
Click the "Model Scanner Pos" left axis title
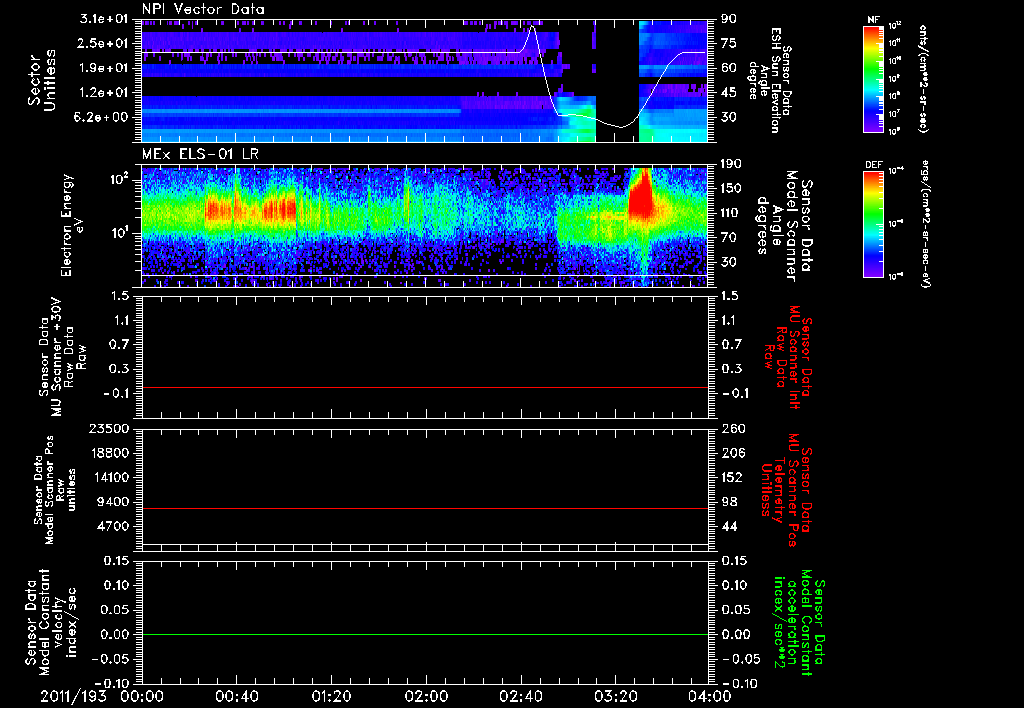pos(55,490)
